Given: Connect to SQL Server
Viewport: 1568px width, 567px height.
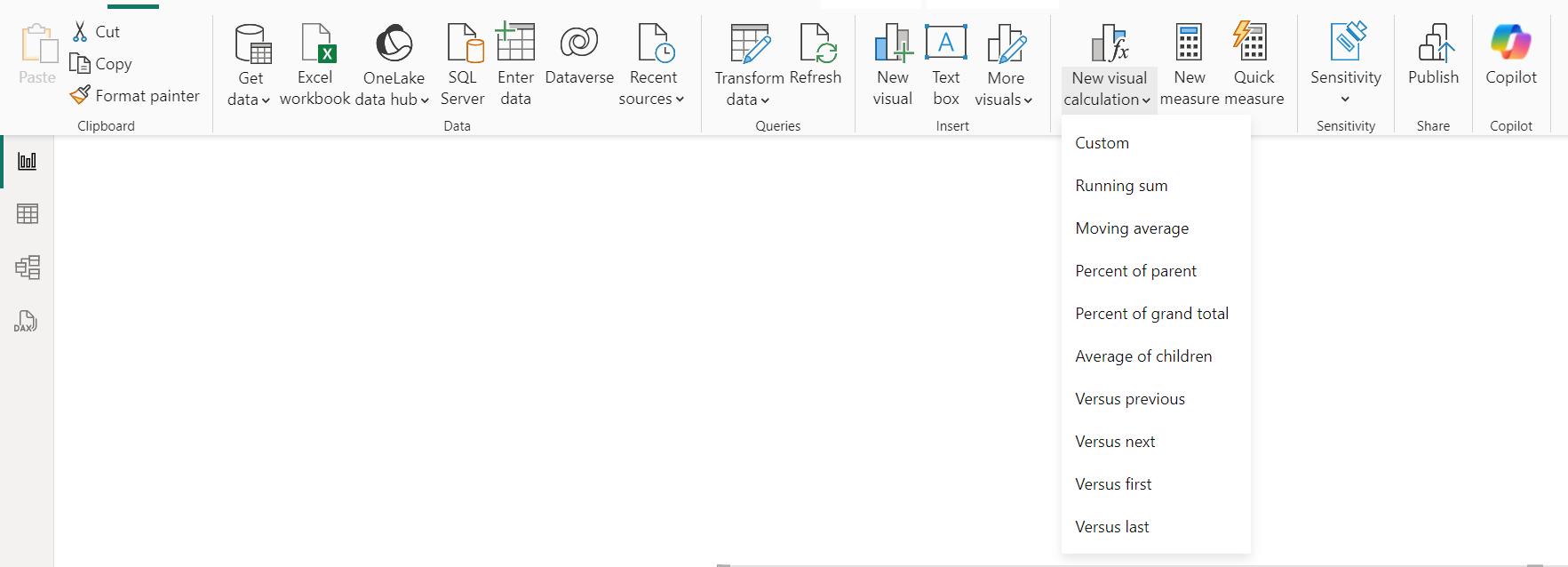Looking at the screenshot, I should 463,65.
